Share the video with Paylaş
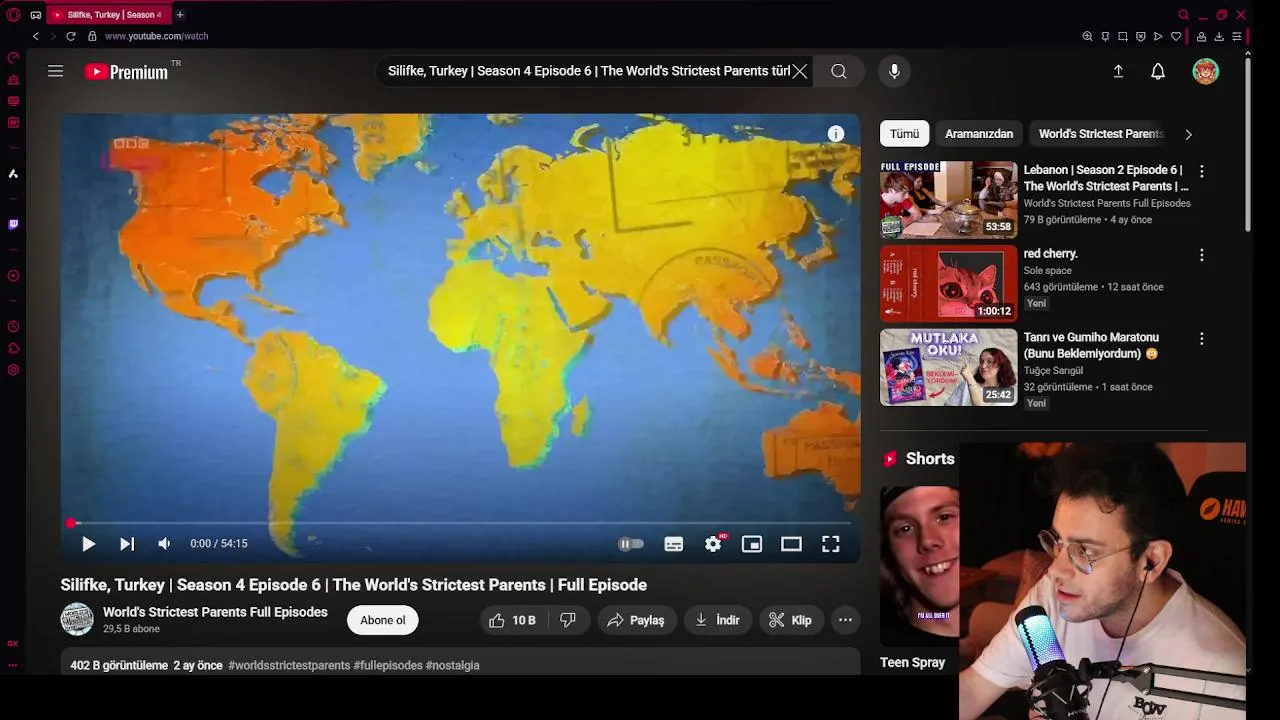This screenshot has height=720, width=1280. [x=636, y=620]
